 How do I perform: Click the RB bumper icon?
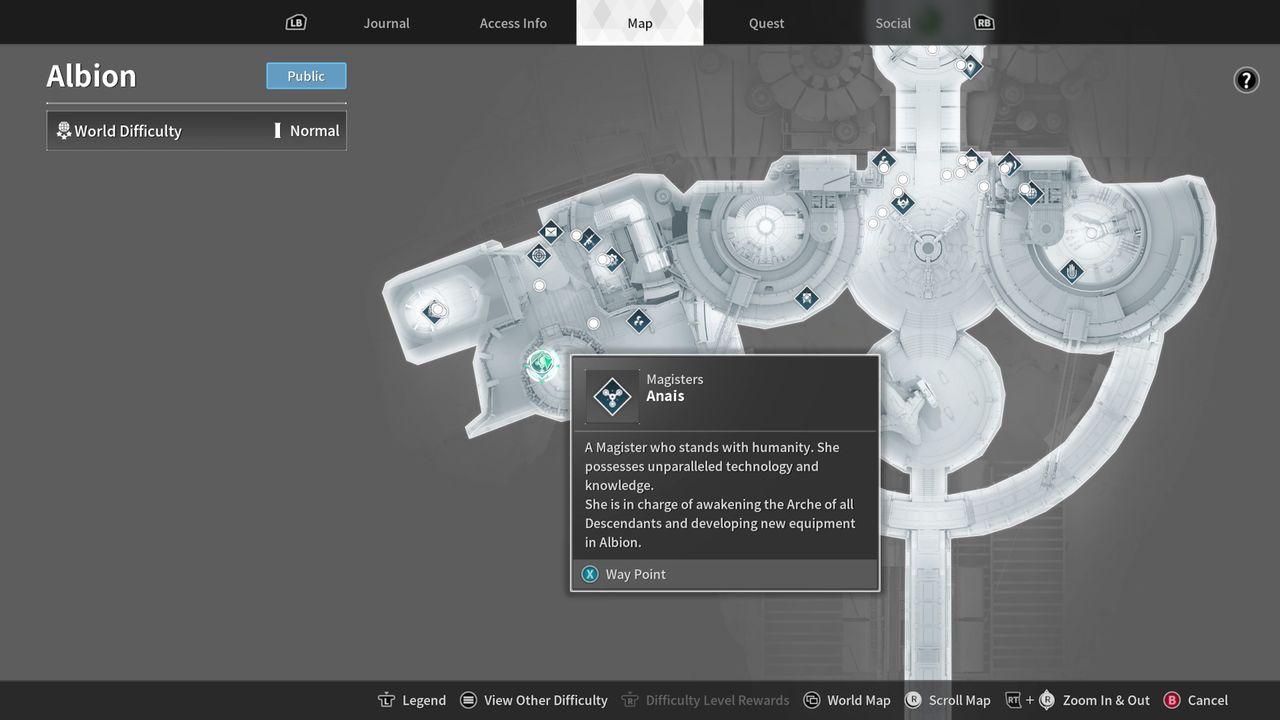pos(984,22)
